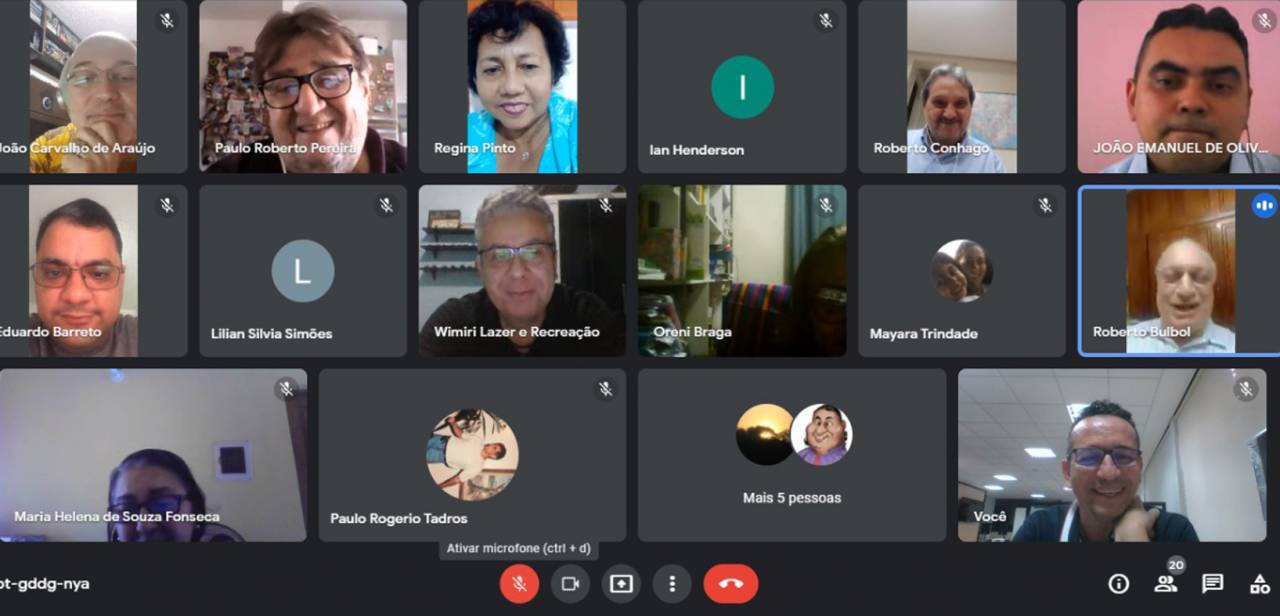This screenshot has width=1280, height=616.
Task: Open the chat messages panel icon
Action: click(x=1213, y=584)
